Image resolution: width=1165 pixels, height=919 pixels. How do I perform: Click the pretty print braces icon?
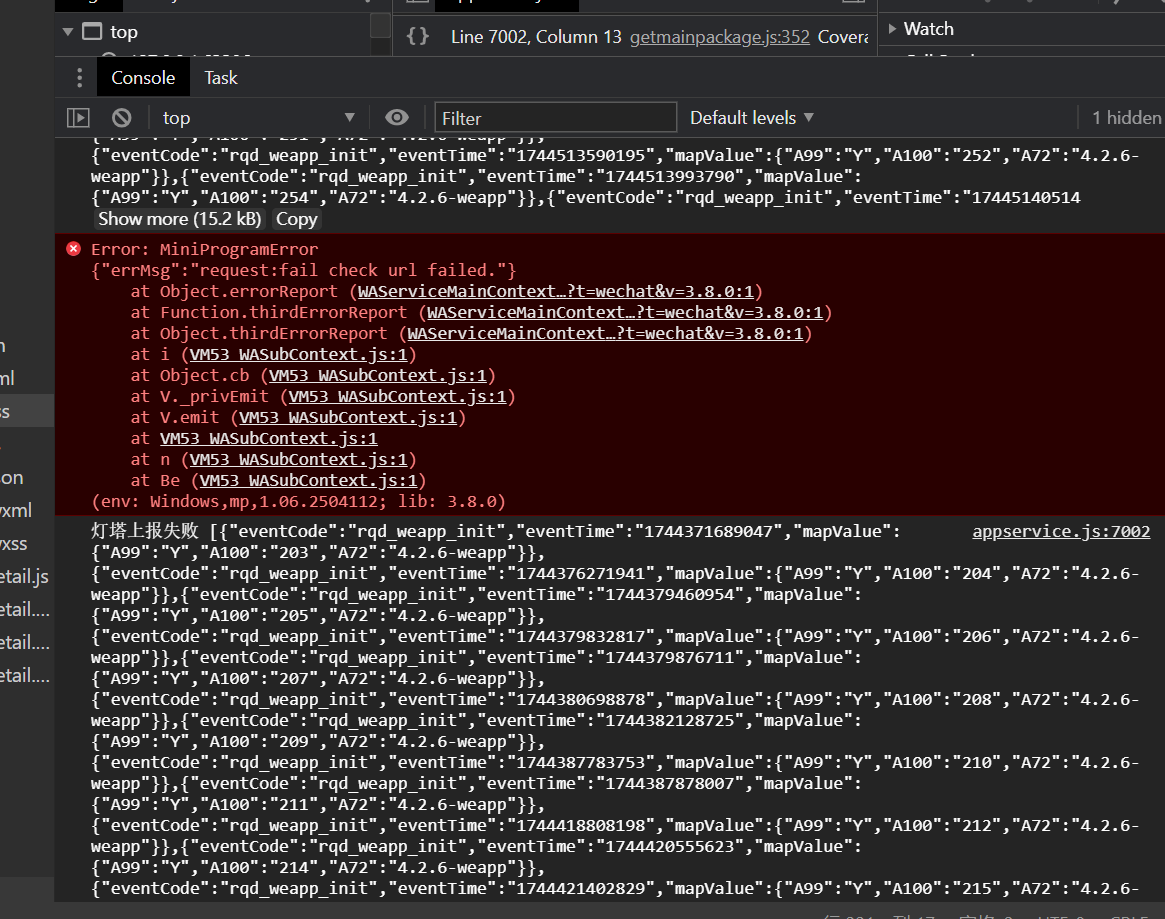coord(418,36)
